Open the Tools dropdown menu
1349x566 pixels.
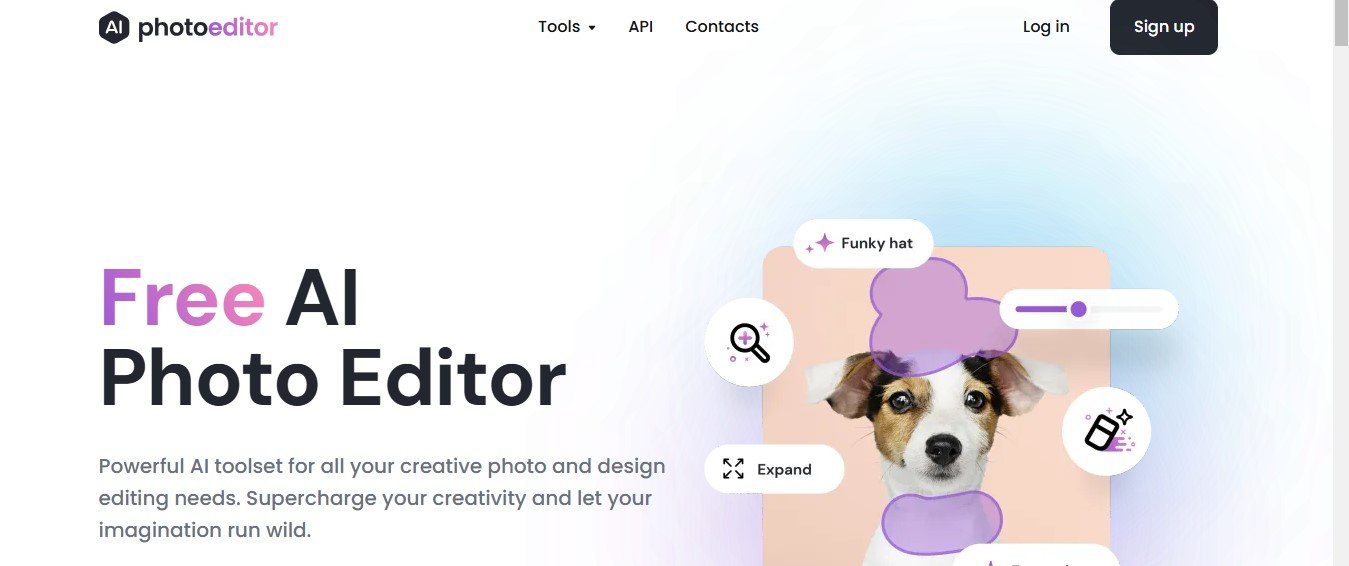point(567,27)
